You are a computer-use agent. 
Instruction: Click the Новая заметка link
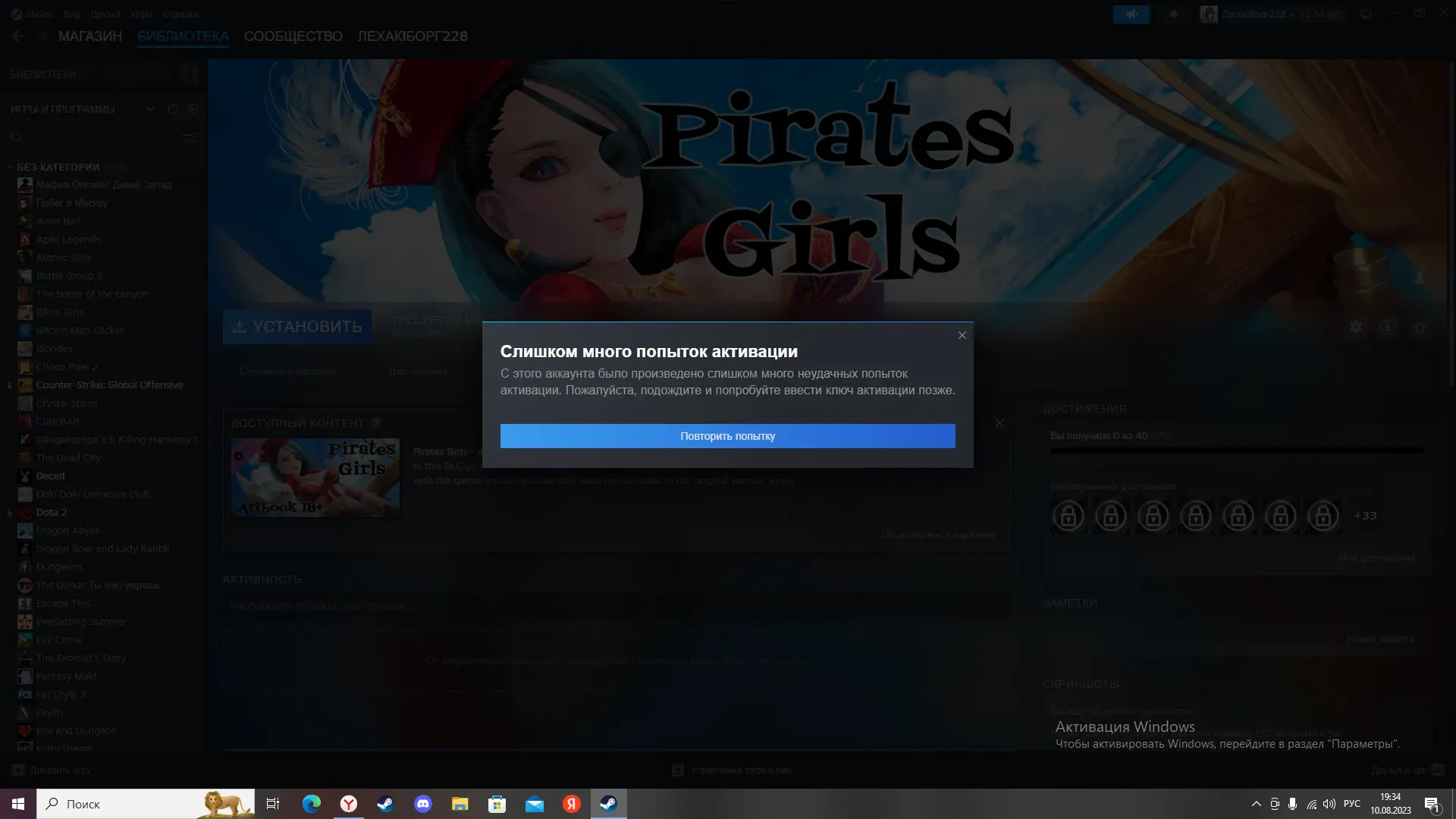[1381, 639]
